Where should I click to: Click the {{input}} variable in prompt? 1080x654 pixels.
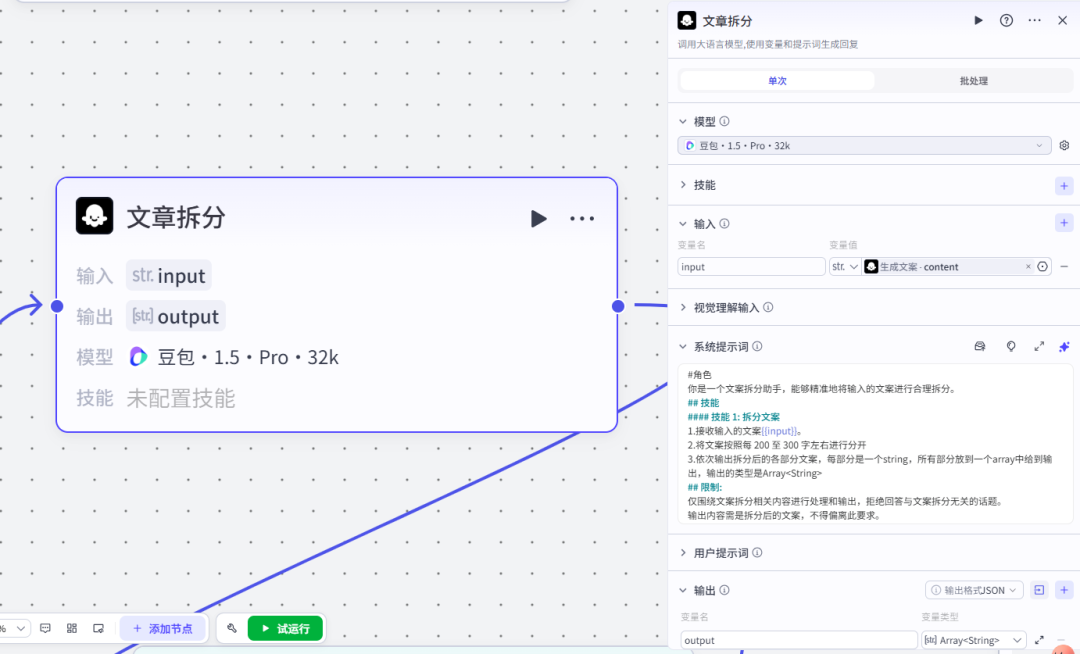pyautogui.click(x=779, y=431)
